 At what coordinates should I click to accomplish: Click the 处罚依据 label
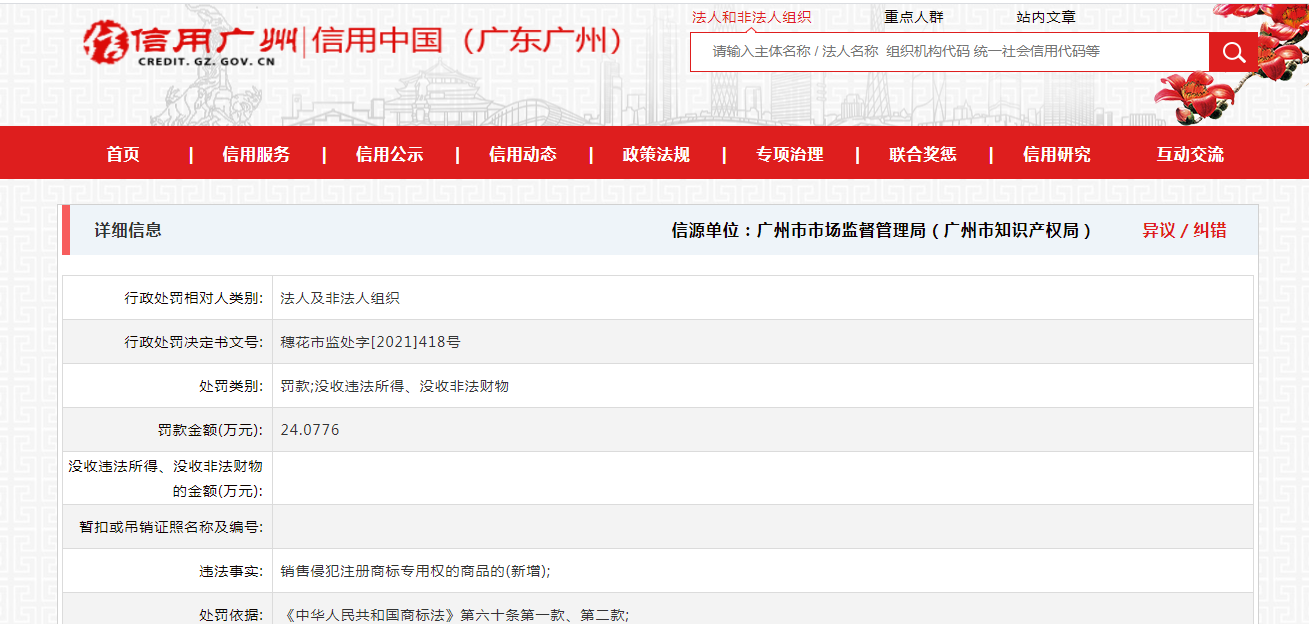(x=231, y=615)
